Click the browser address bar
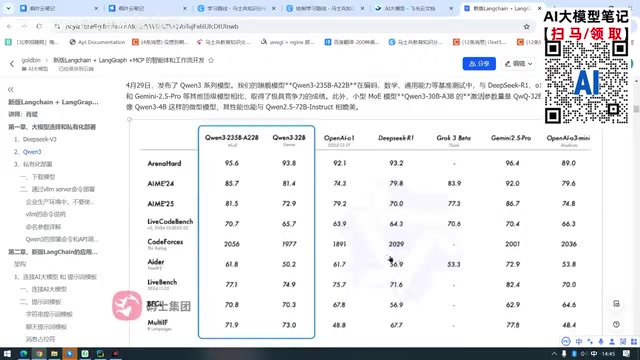 [286, 27]
